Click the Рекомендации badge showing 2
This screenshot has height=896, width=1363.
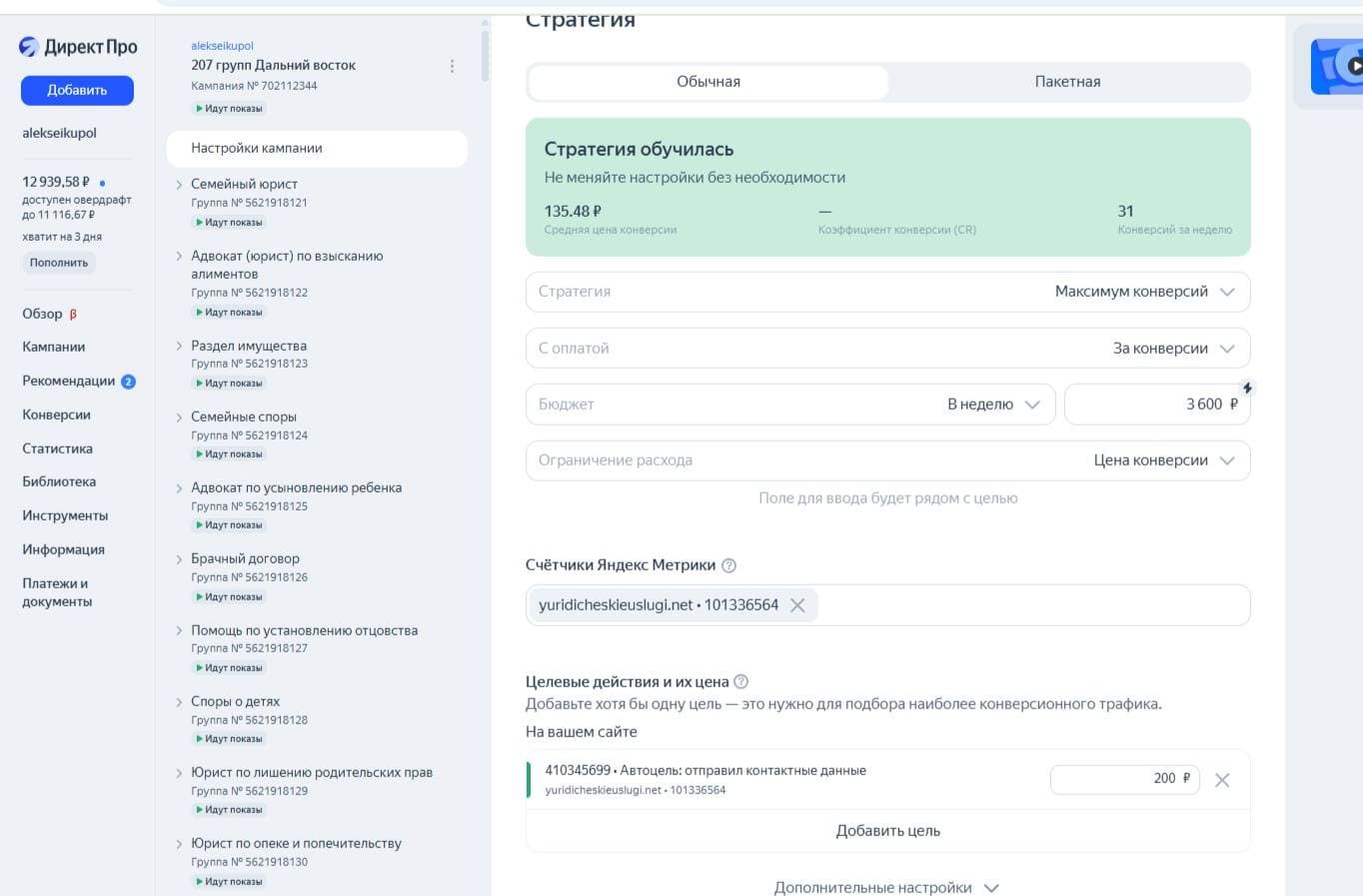coord(128,382)
